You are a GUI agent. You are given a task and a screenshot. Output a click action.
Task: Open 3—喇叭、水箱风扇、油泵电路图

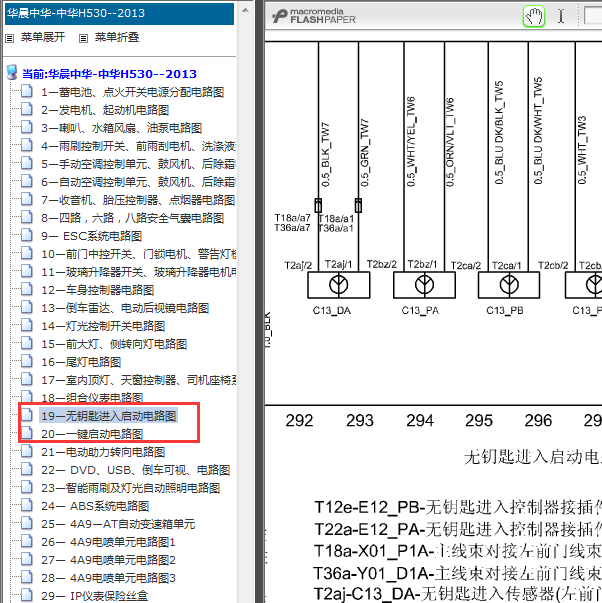click(122, 128)
